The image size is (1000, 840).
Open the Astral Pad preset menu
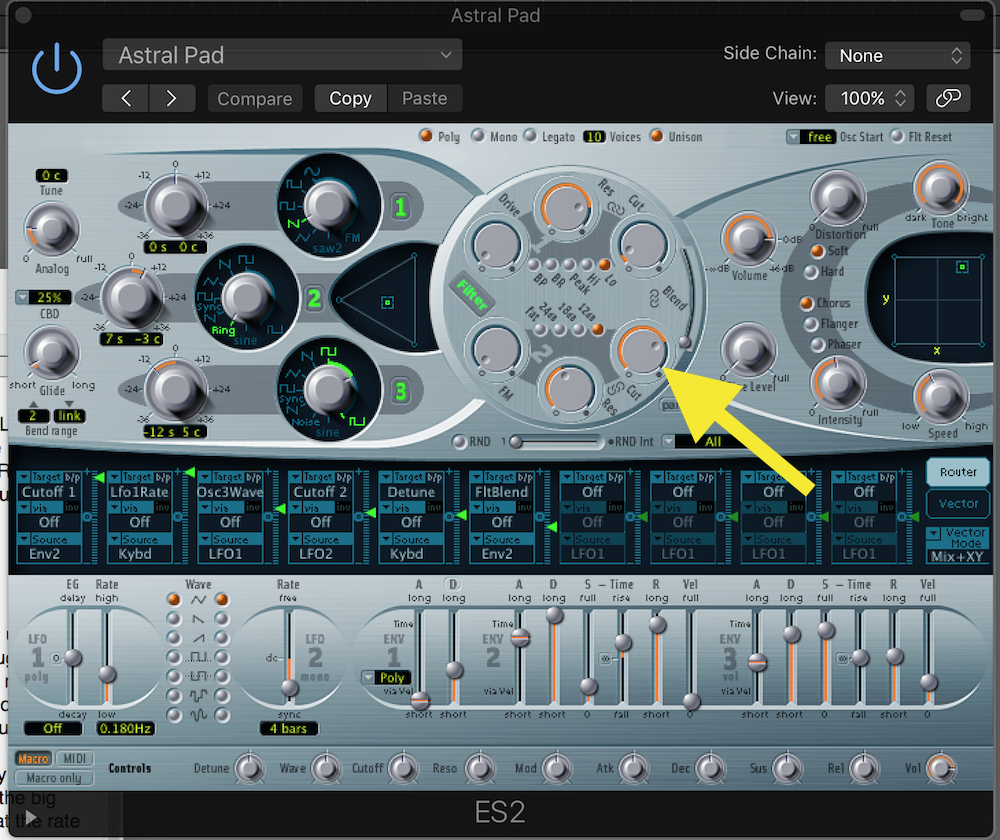click(283, 55)
